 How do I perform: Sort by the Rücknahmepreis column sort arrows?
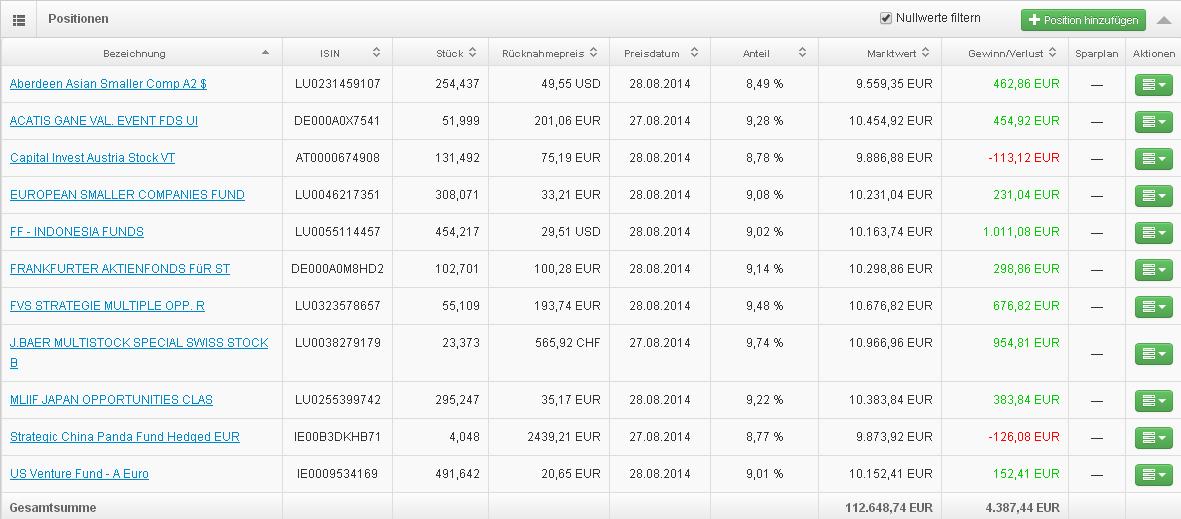point(594,53)
